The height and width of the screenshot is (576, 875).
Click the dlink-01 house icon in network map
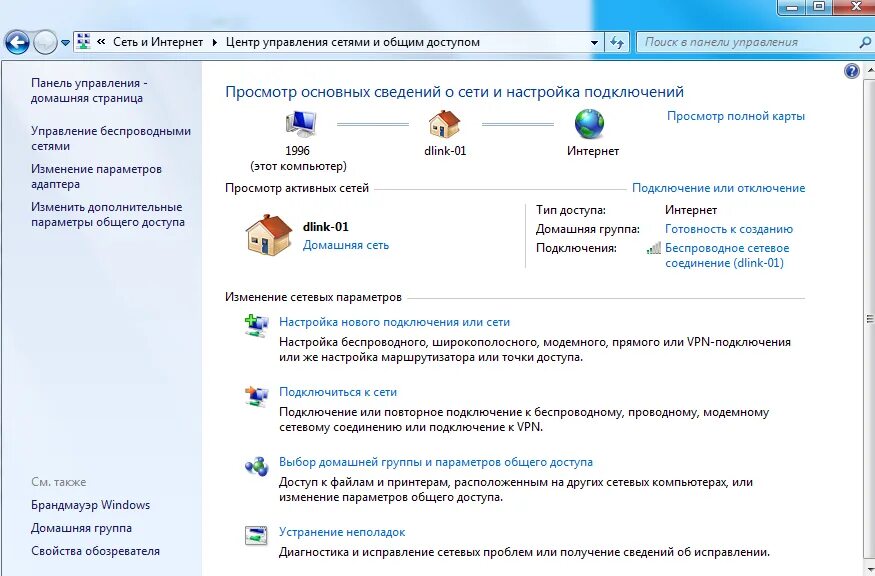tap(445, 124)
